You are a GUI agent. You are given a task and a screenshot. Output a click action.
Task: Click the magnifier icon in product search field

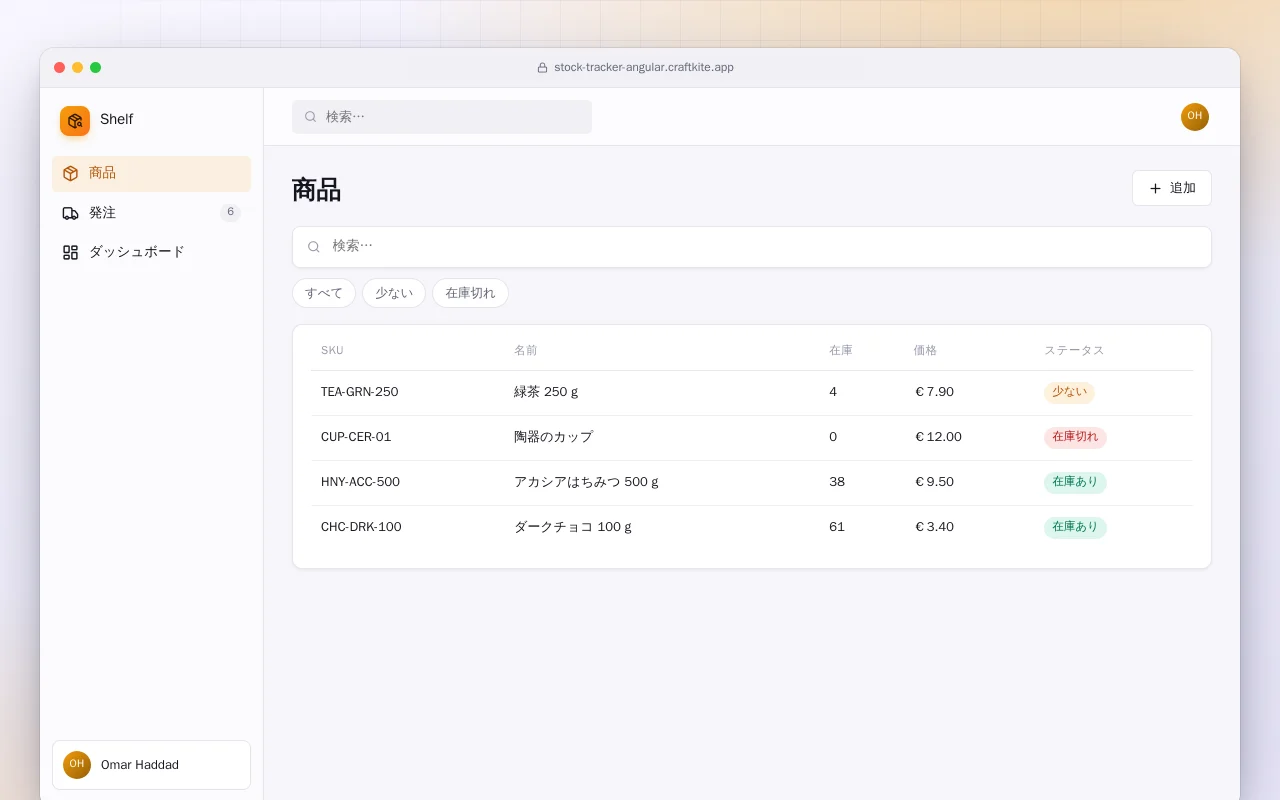[x=314, y=247]
